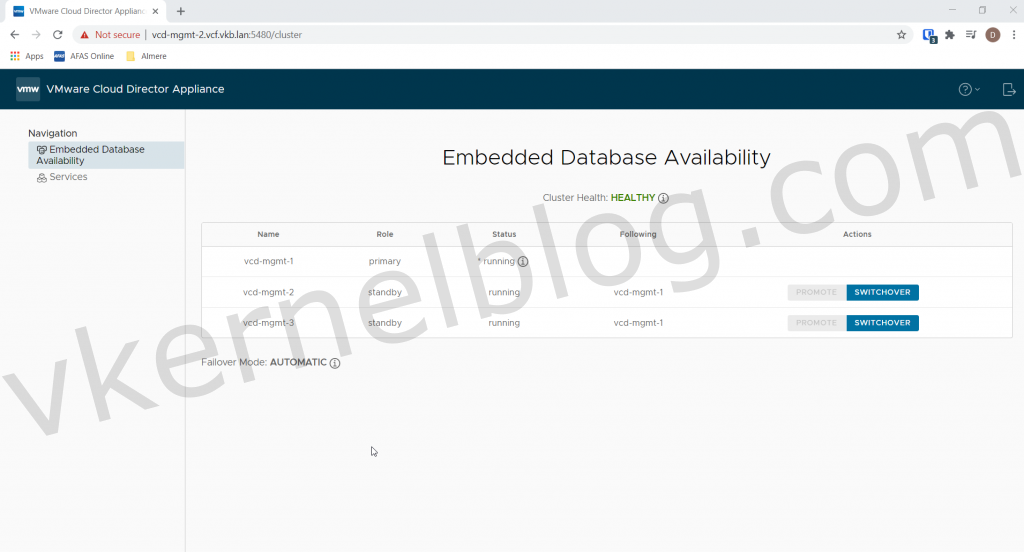This screenshot has width=1024, height=552.
Task: Click the VMware logo in the header
Action: coord(28,89)
